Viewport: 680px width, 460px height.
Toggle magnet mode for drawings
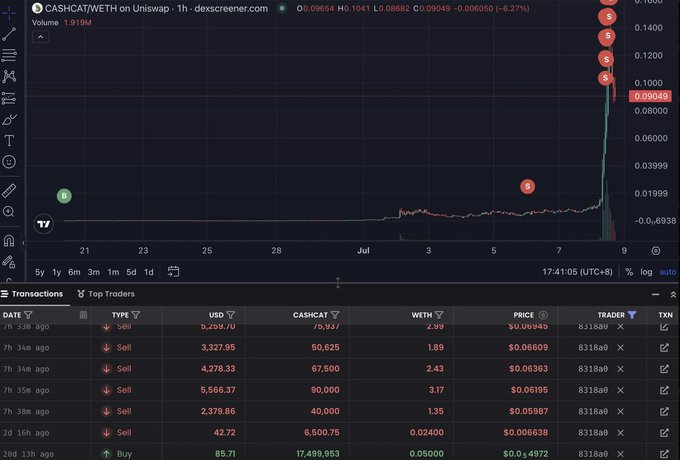coord(9,241)
